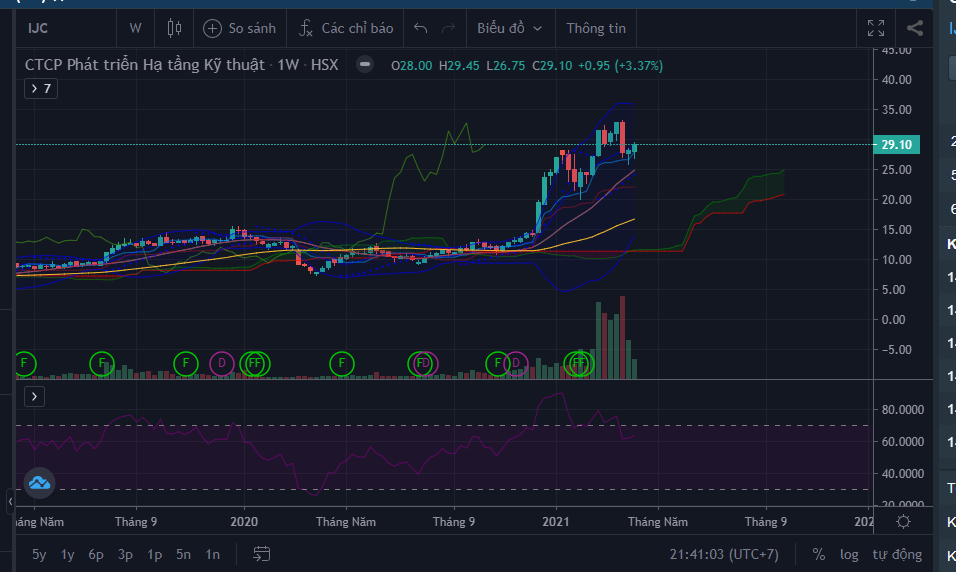The height and width of the screenshot is (572, 956).
Task: Expand the RSI pane legend arrow
Action: tap(35, 397)
